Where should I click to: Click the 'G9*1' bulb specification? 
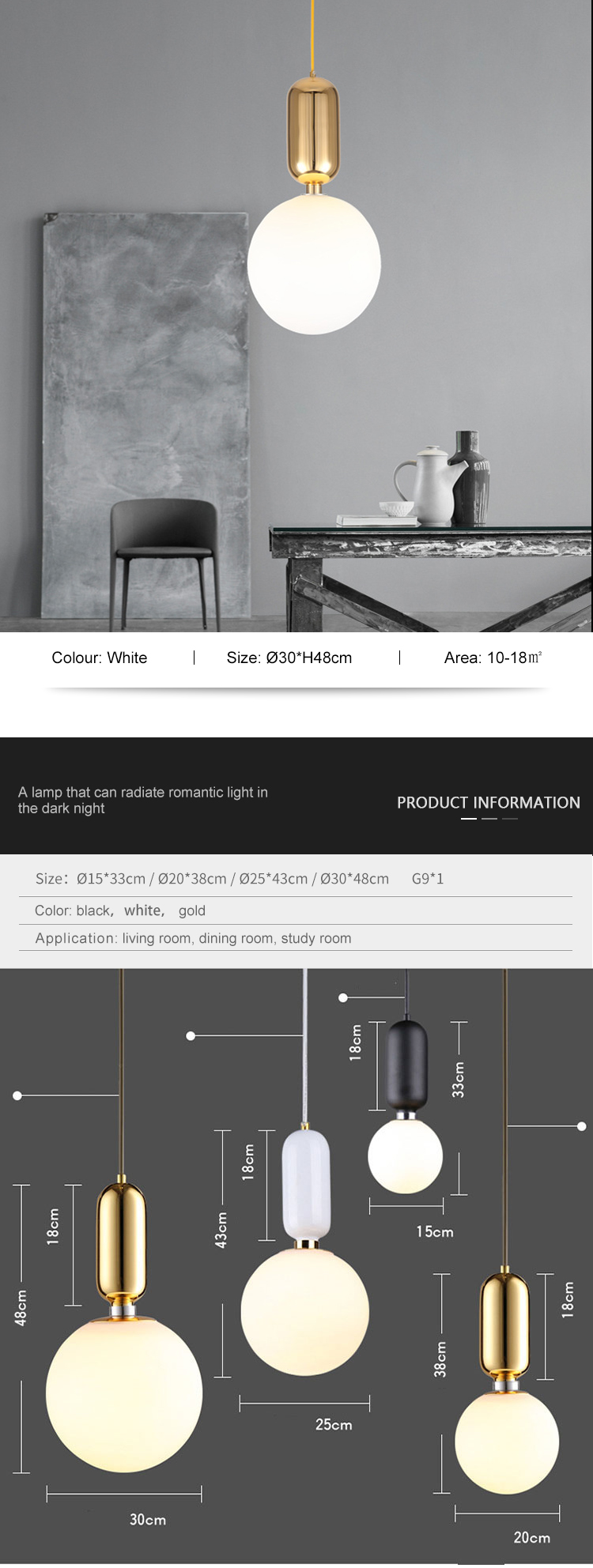click(428, 879)
